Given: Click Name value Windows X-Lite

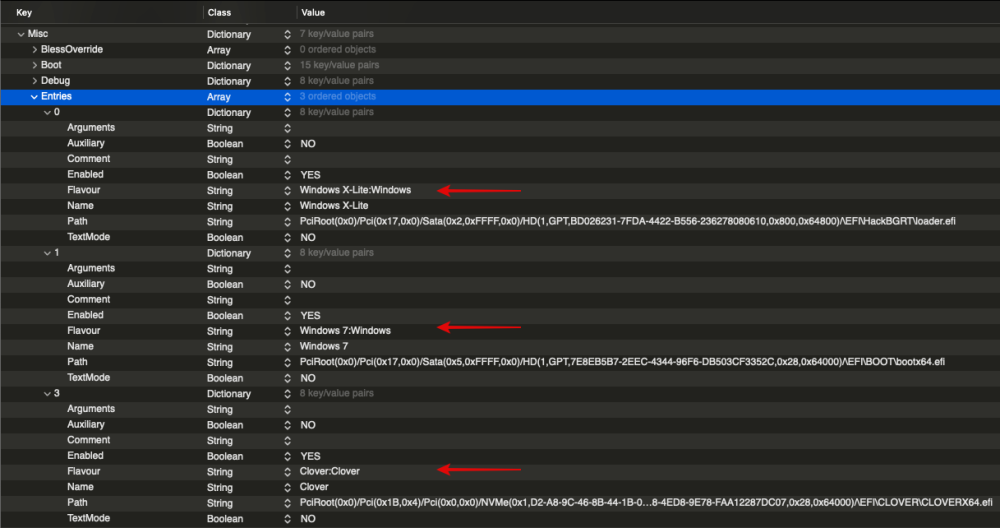Looking at the screenshot, I should click(x=334, y=206).
